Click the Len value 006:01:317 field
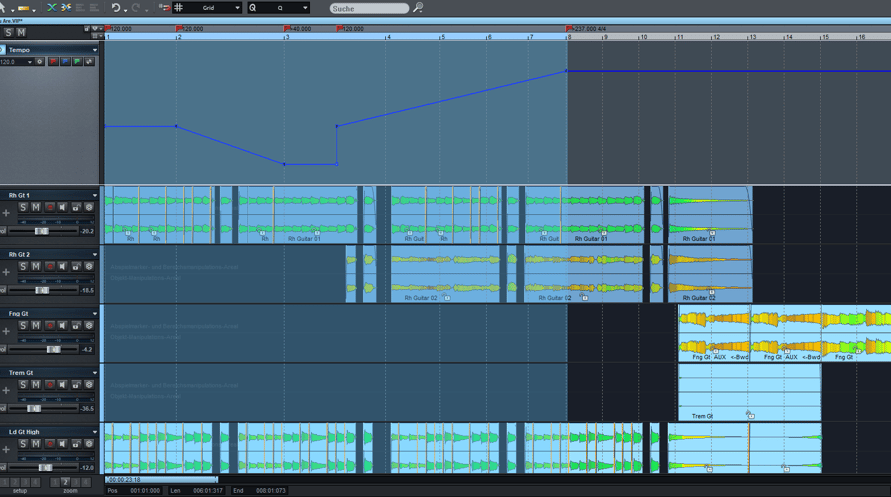This screenshot has height=497, width=891. [x=208, y=491]
